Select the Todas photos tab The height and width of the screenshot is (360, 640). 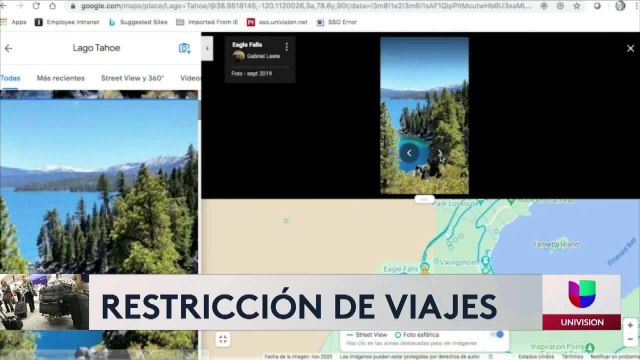[10, 78]
